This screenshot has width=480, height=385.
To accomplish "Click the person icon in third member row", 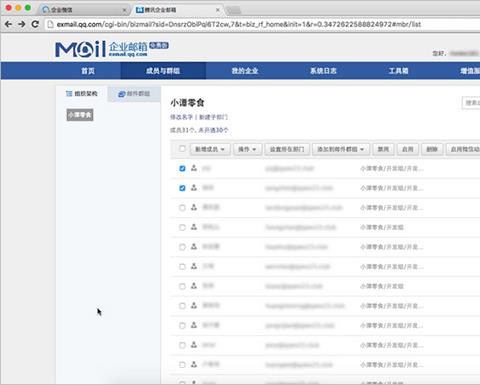I will tap(194, 207).
